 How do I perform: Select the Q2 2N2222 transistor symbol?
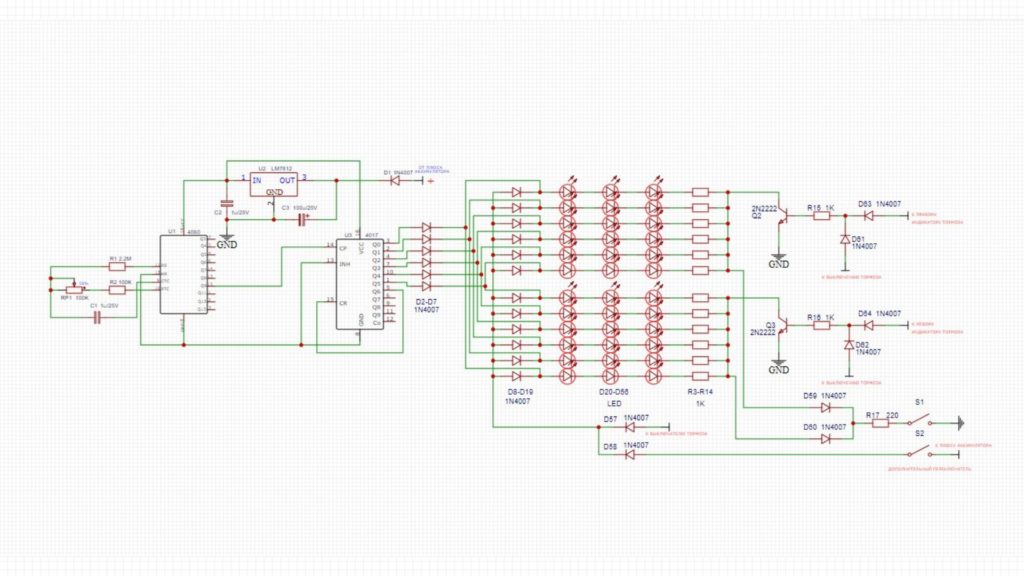click(x=782, y=216)
